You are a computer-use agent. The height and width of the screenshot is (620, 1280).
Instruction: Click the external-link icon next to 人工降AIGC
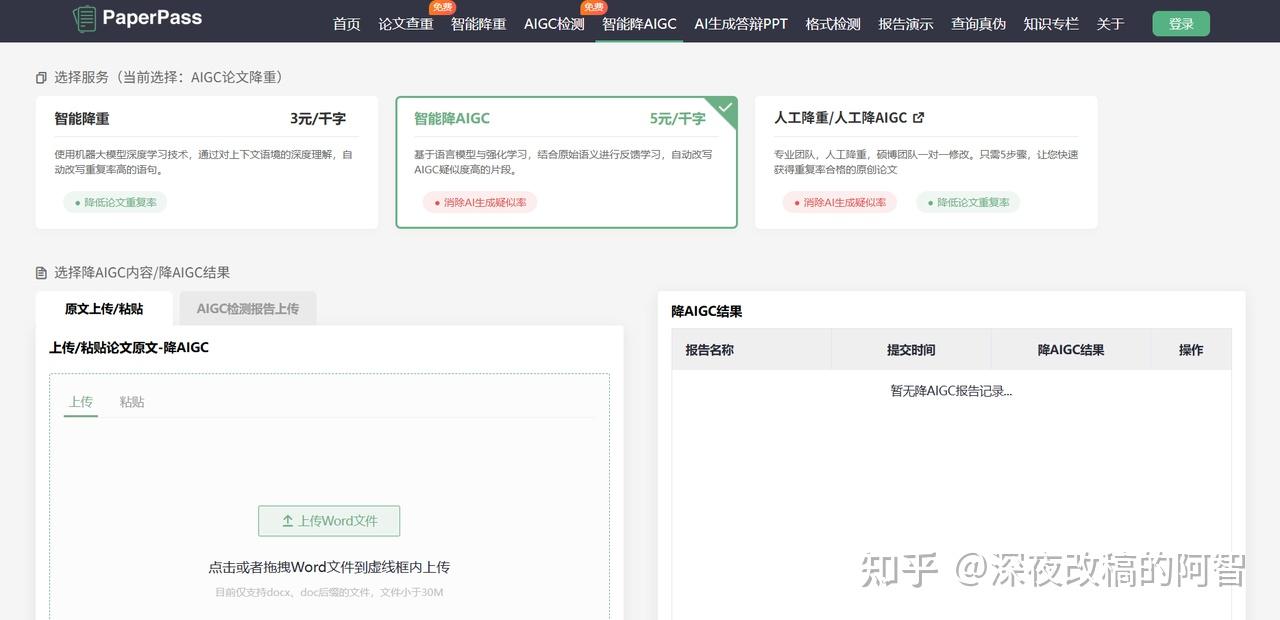tap(919, 118)
